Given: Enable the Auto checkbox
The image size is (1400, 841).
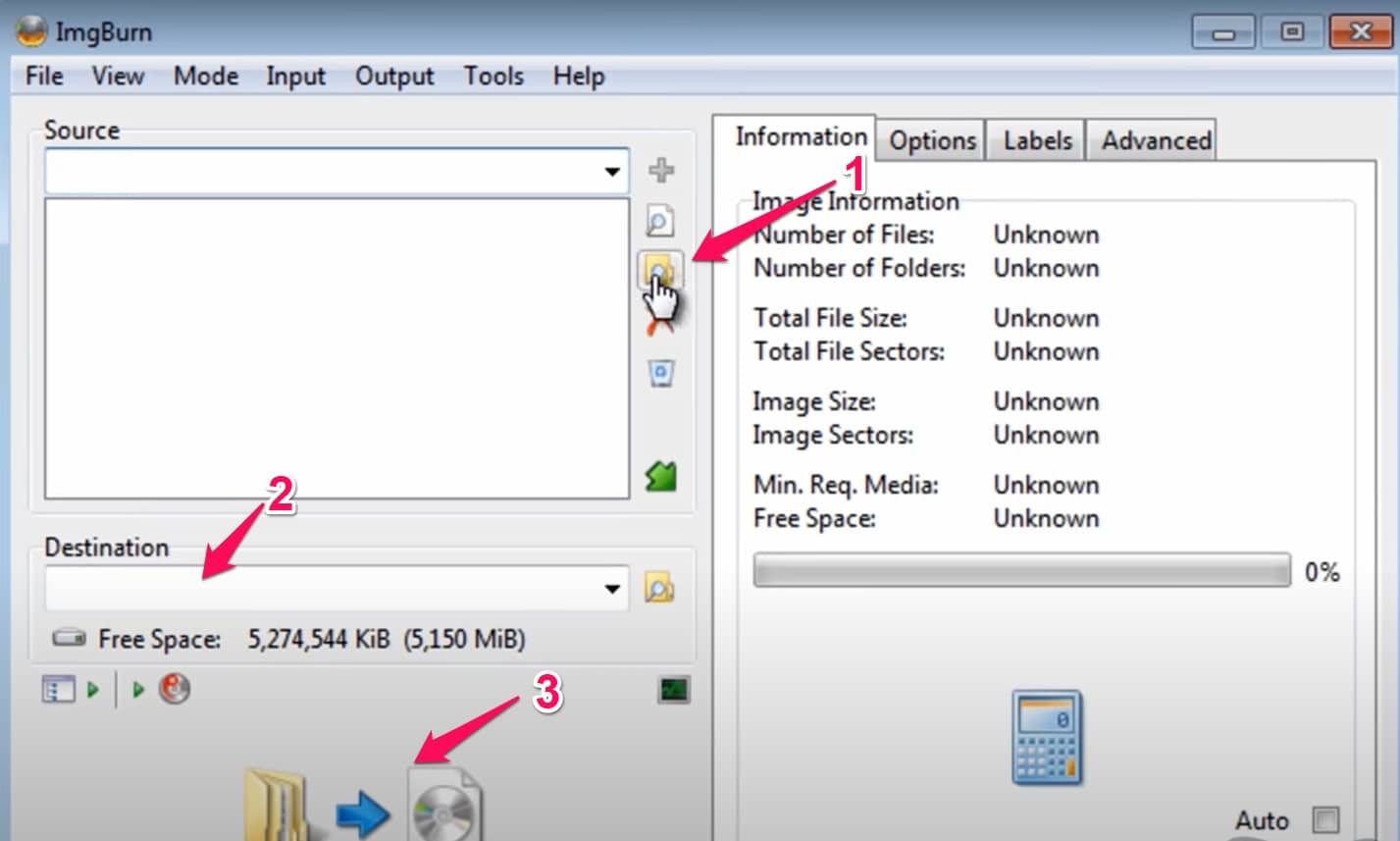Looking at the screenshot, I should click(1324, 818).
